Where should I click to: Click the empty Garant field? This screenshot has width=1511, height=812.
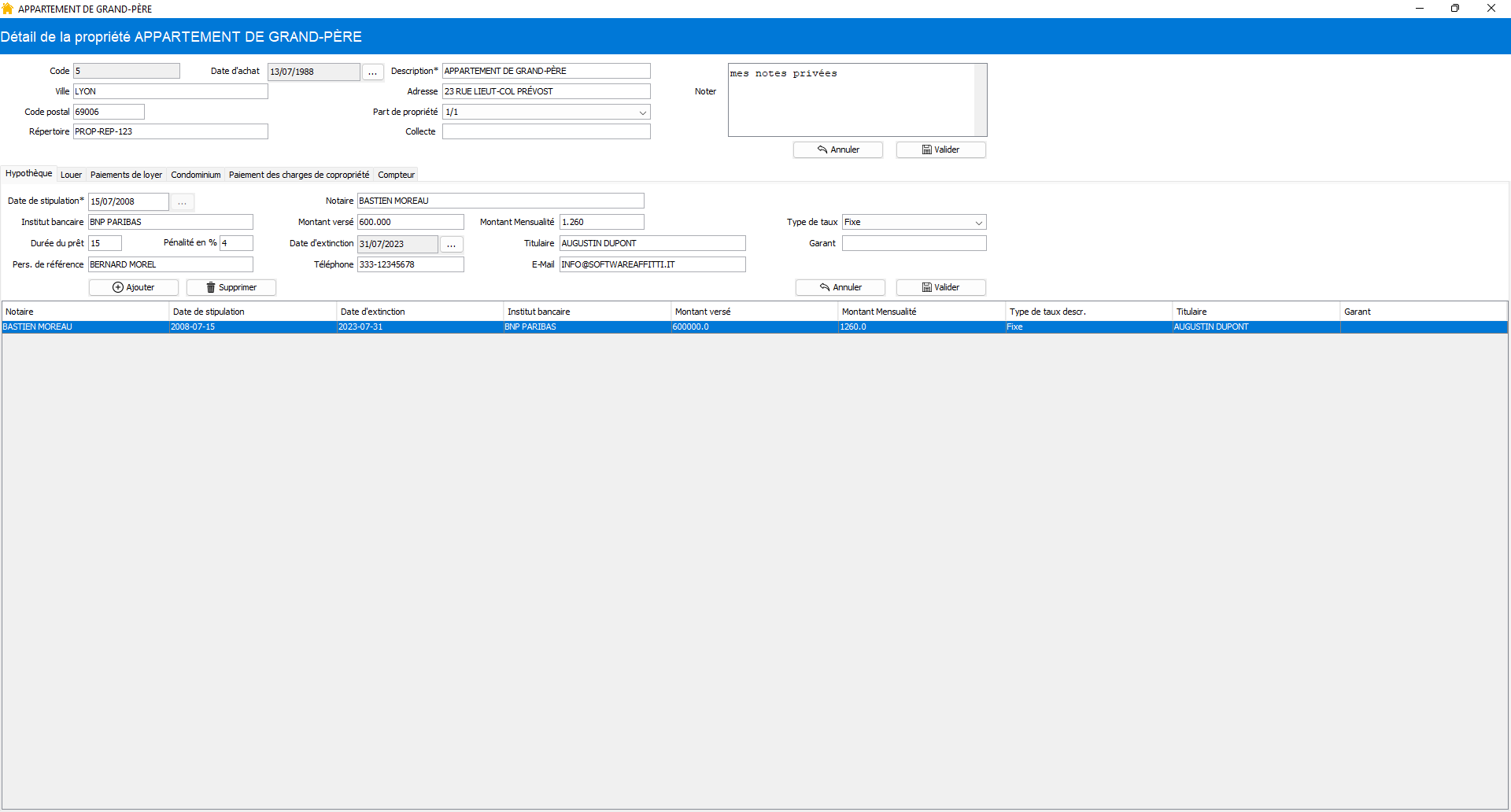914,243
